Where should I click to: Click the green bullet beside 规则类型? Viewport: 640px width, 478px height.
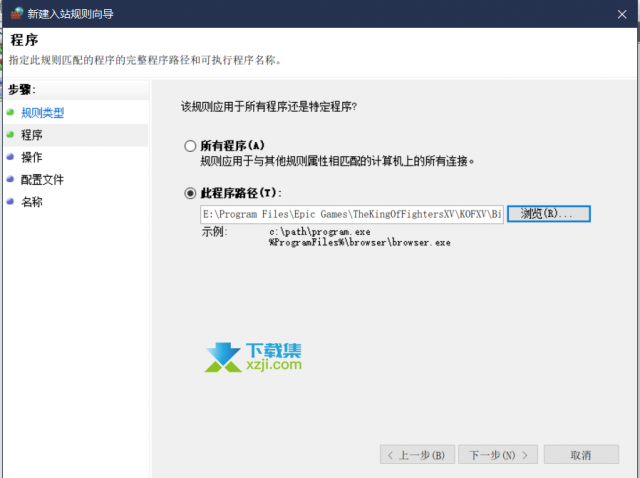coord(10,112)
